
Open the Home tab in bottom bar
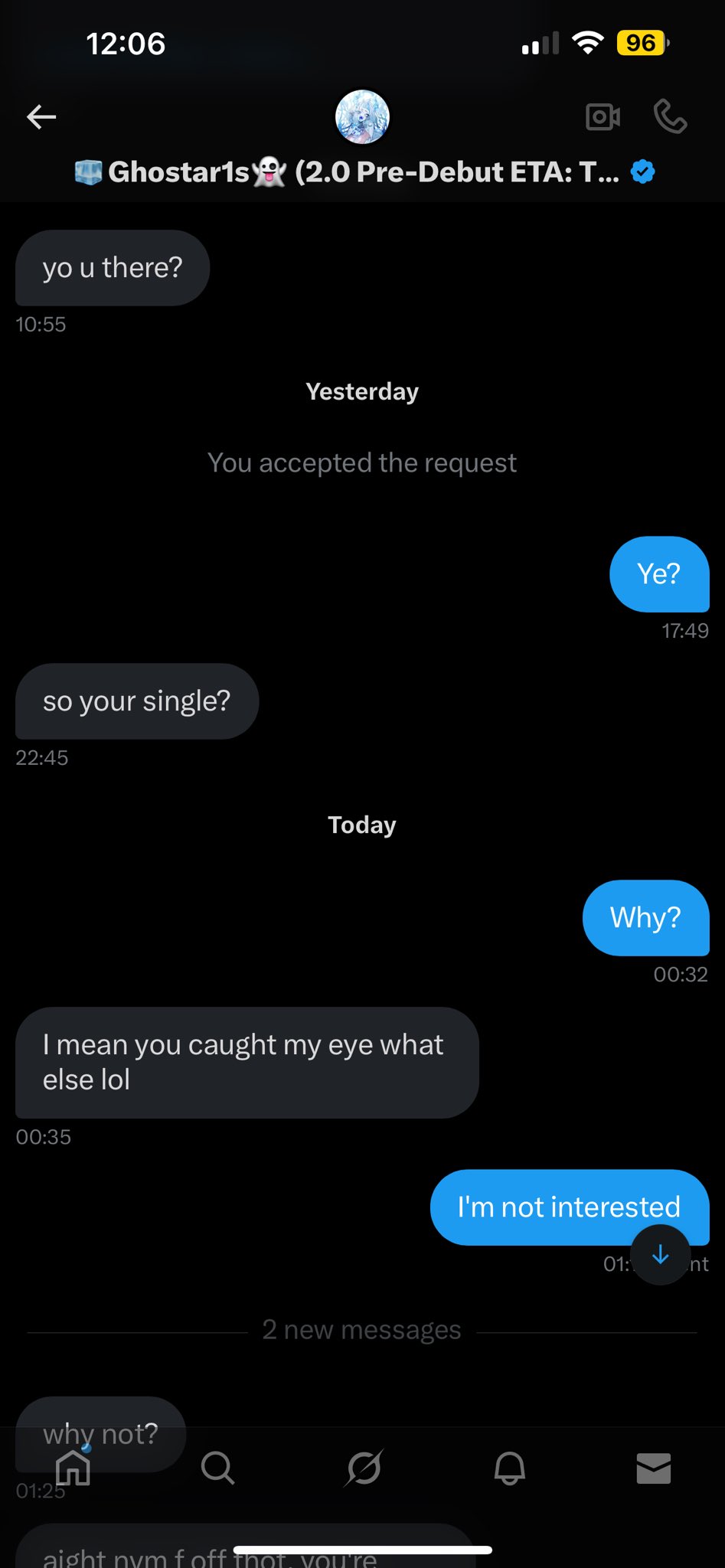[x=73, y=1467]
